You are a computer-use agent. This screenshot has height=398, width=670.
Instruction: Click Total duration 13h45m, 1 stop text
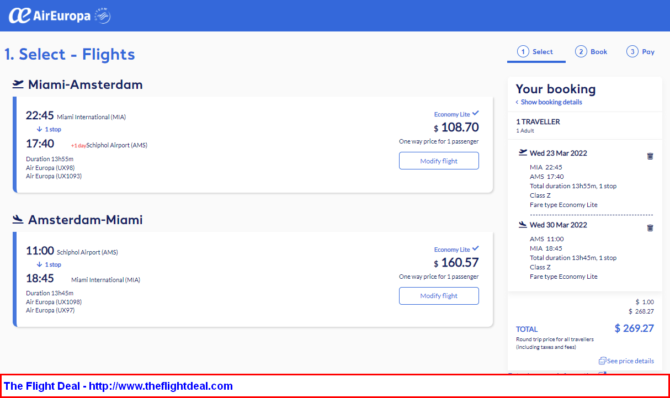[x=573, y=258]
